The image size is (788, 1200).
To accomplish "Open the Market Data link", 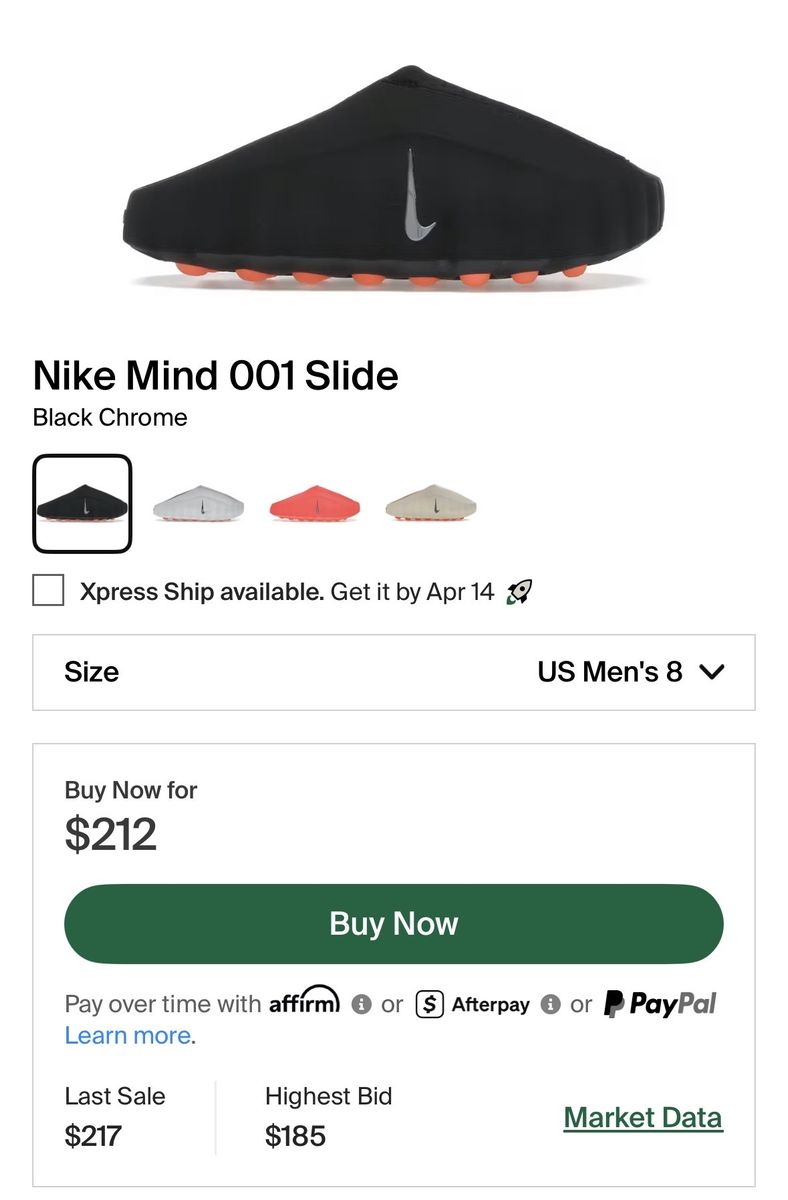I will [x=643, y=1117].
